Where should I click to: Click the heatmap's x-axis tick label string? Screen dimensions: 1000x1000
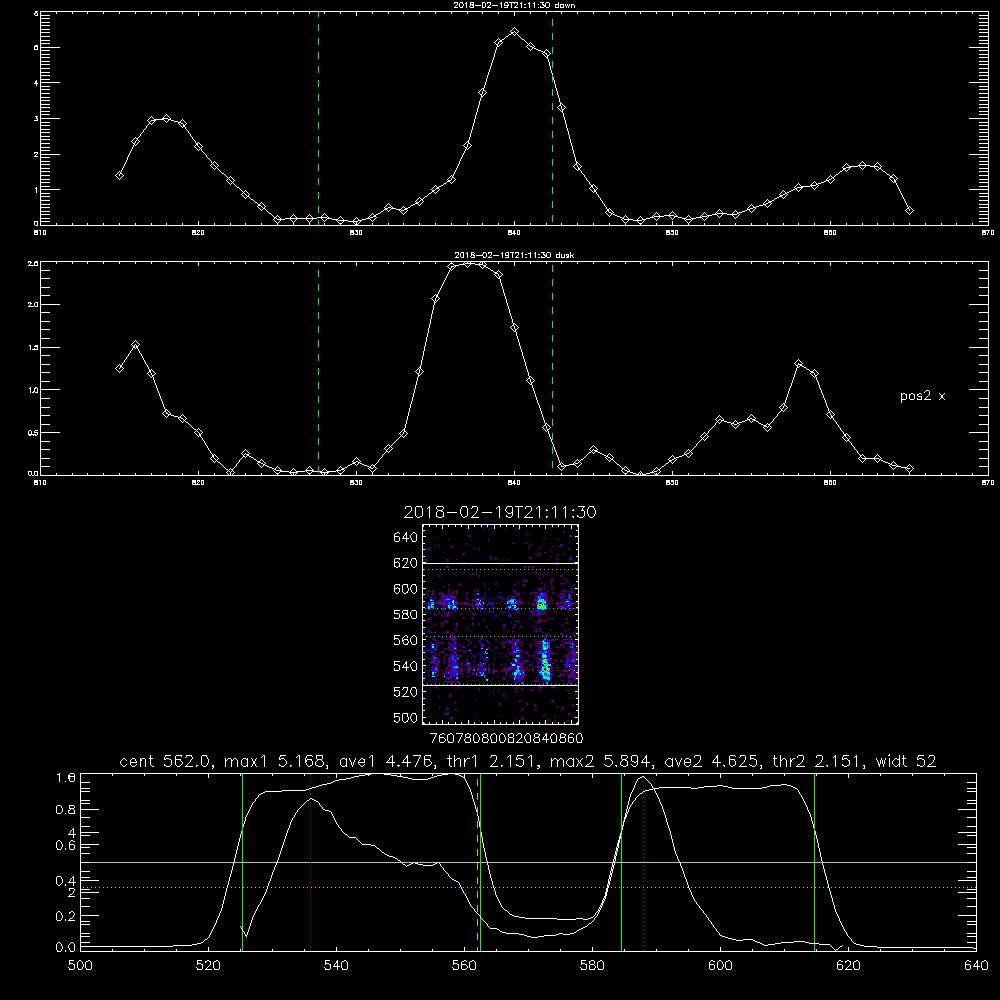pyautogui.click(x=506, y=739)
